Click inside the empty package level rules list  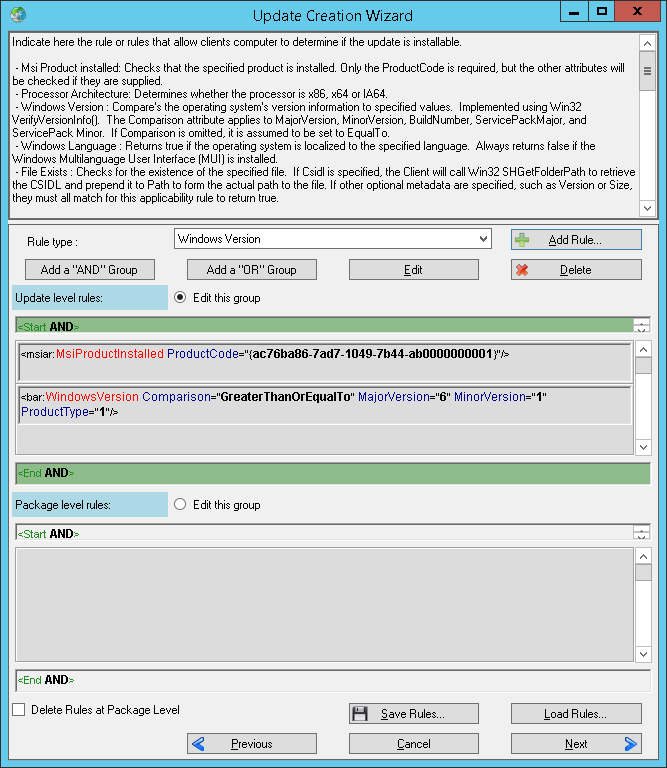325,605
